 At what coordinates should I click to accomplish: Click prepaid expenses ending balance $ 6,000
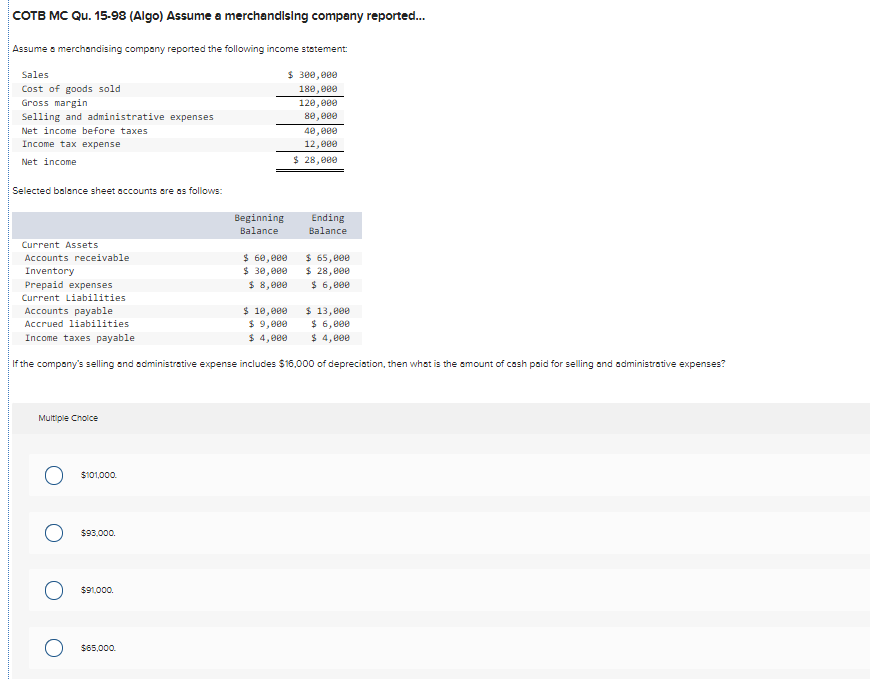(x=331, y=285)
